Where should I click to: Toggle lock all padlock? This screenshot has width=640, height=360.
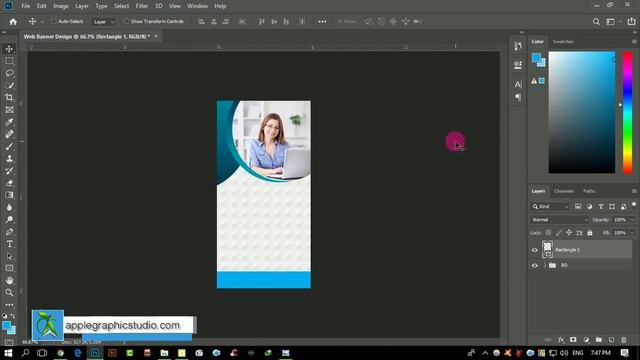point(590,233)
